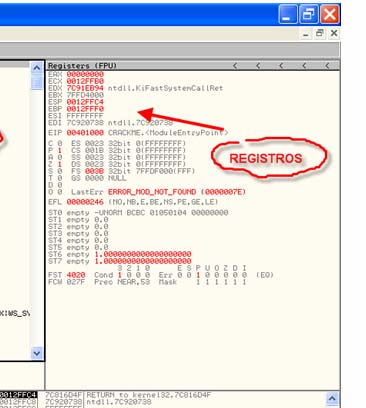The height and width of the screenshot is (408, 366).
Task: Select the ESP register value 0012FFC4
Action: click(x=85, y=102)
